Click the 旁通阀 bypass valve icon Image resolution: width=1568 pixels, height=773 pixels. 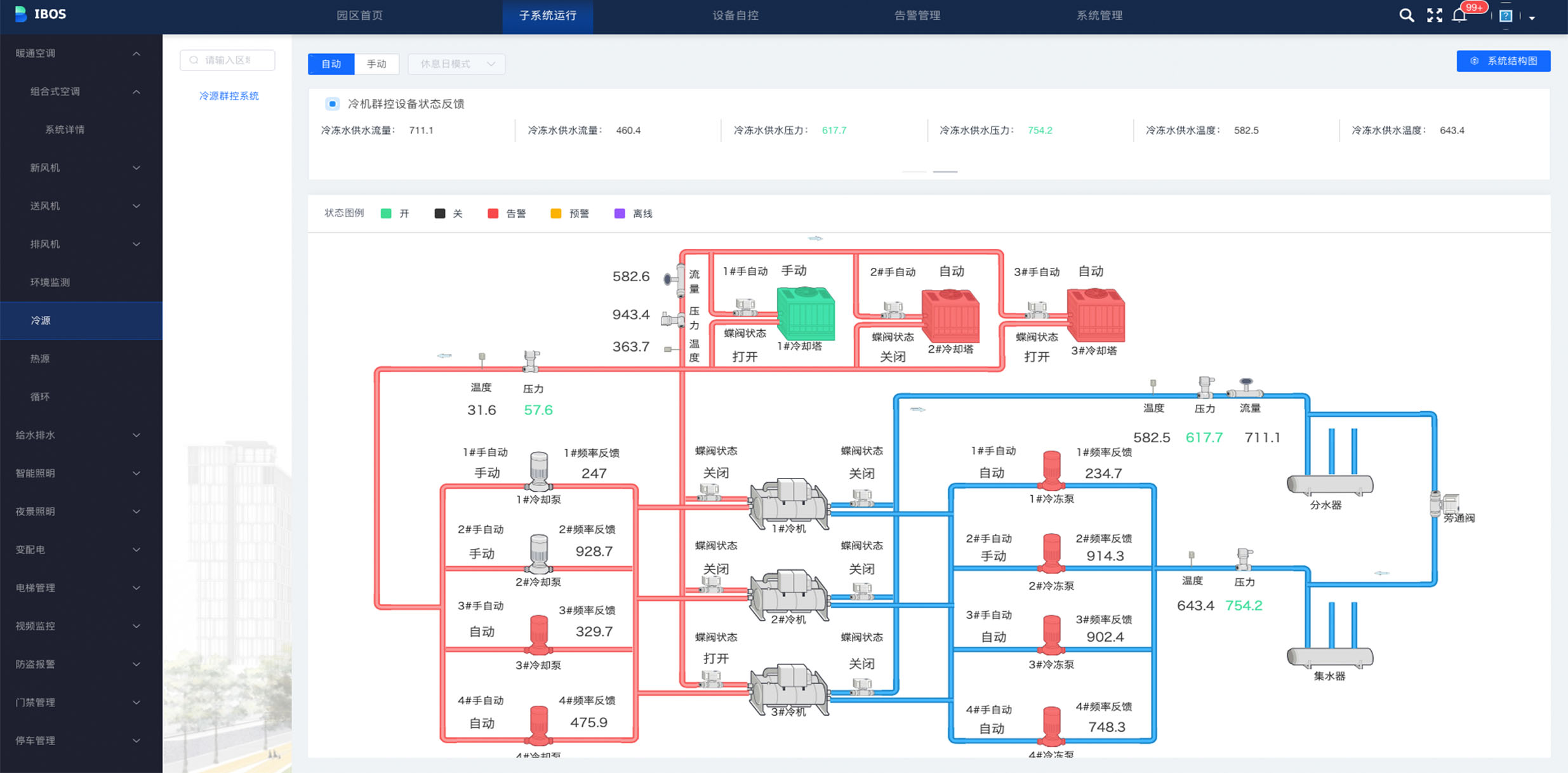[1444, 504]
